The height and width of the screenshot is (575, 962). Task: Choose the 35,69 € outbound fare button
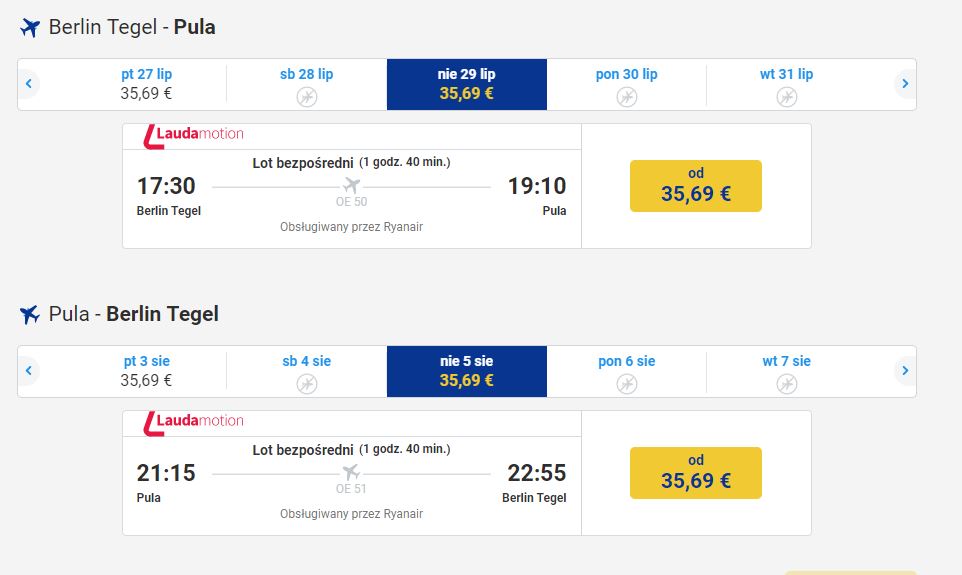[695, 186]
